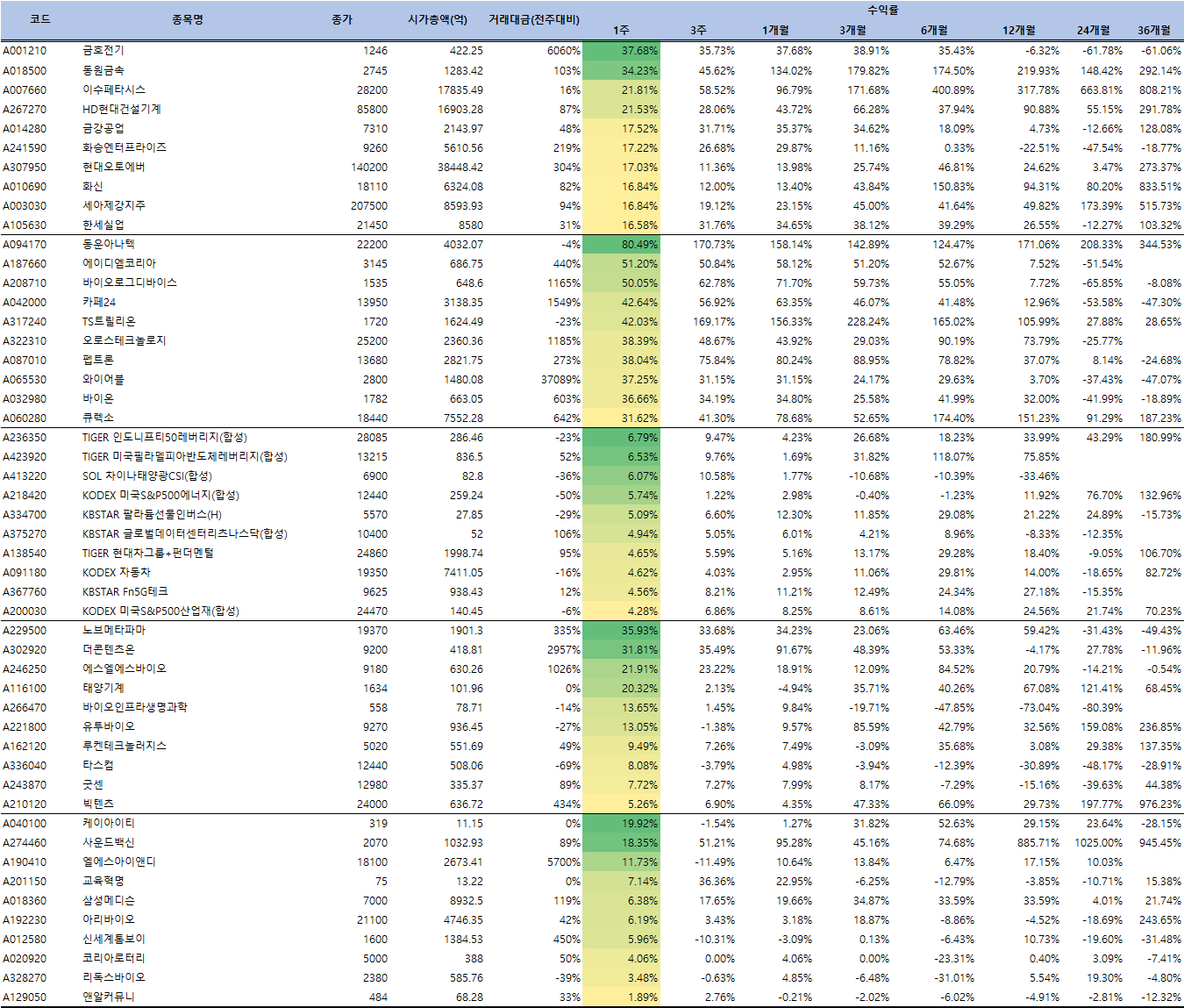Select stock name 세아제강지주
This screenshot has height=1008, width=1184.
pos(114,205)
